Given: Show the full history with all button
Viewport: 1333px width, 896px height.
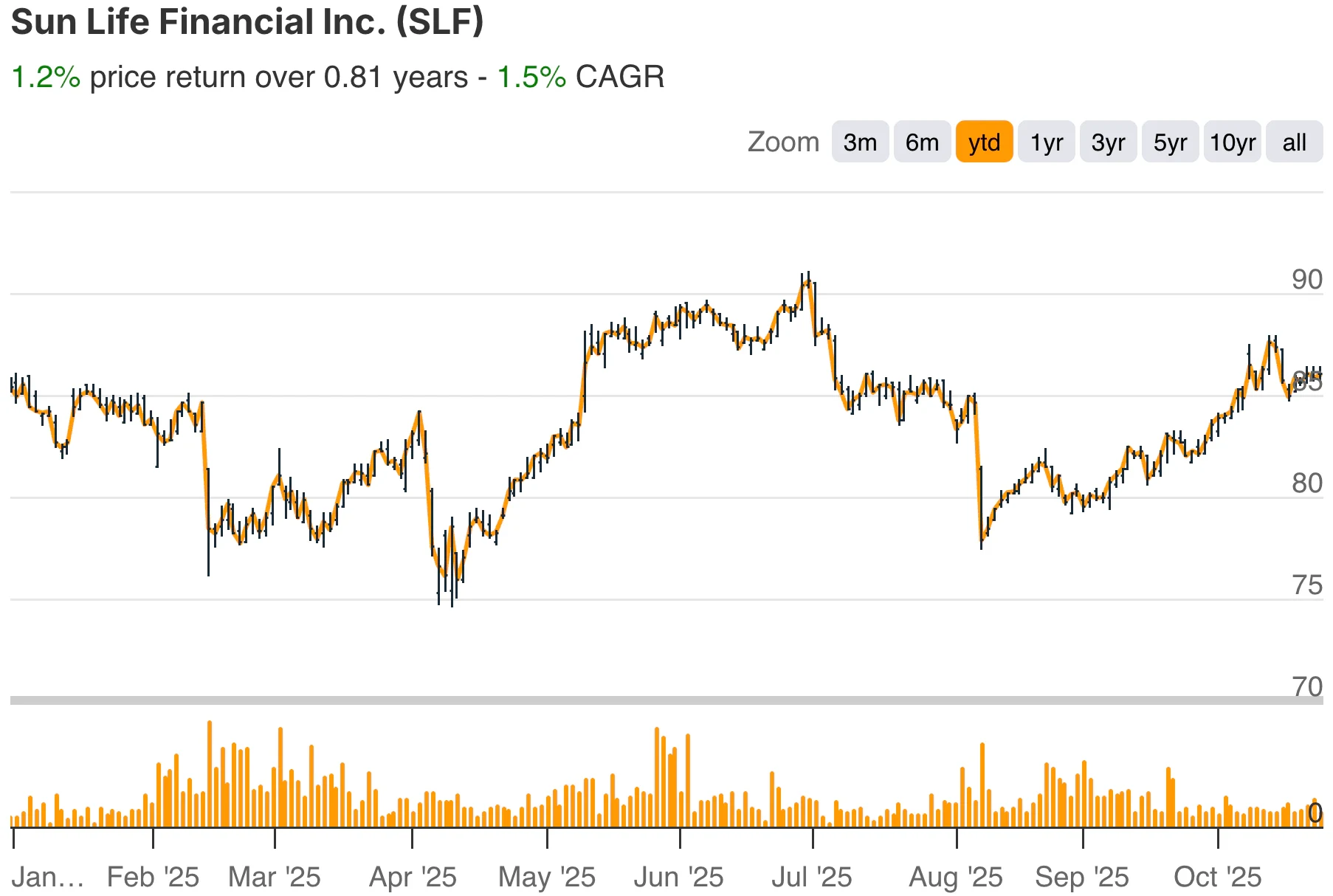Looking at the screenshot, I should 1294,142.
